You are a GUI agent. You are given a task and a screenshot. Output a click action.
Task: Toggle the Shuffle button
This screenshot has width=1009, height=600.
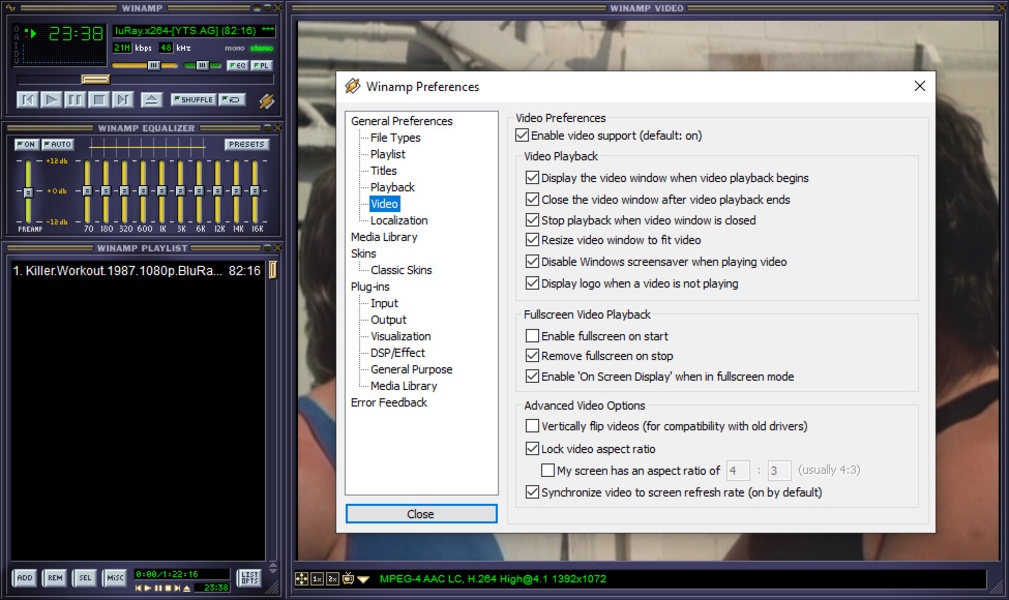click(193, 99)
